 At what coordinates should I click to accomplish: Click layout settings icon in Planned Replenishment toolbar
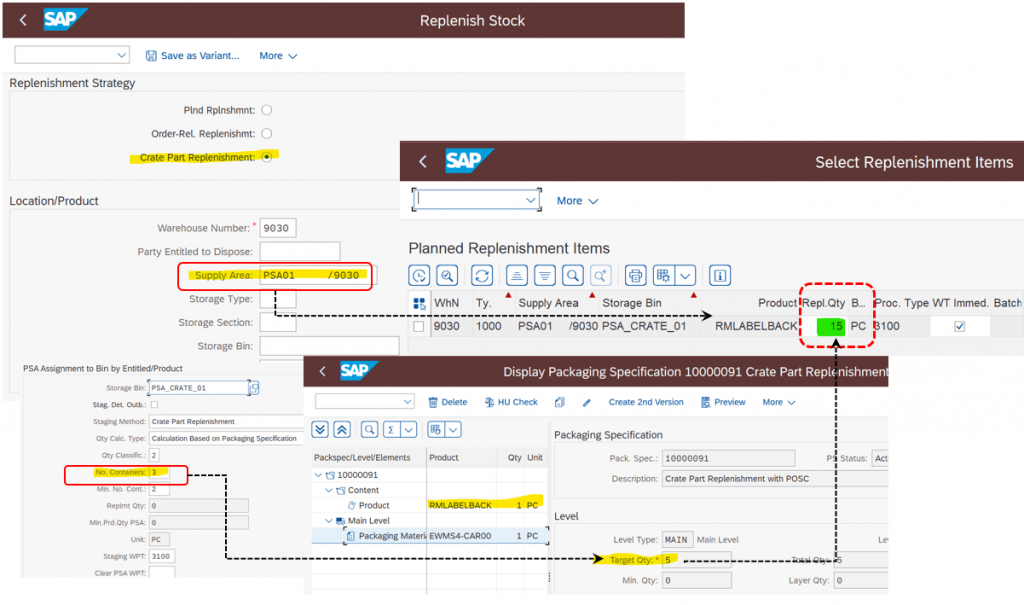coord(664,276)
